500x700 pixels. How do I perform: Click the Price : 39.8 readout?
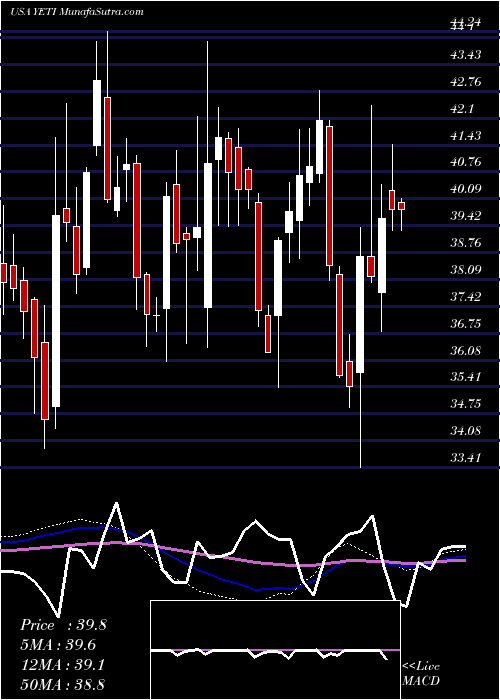(x=63, y=625)
